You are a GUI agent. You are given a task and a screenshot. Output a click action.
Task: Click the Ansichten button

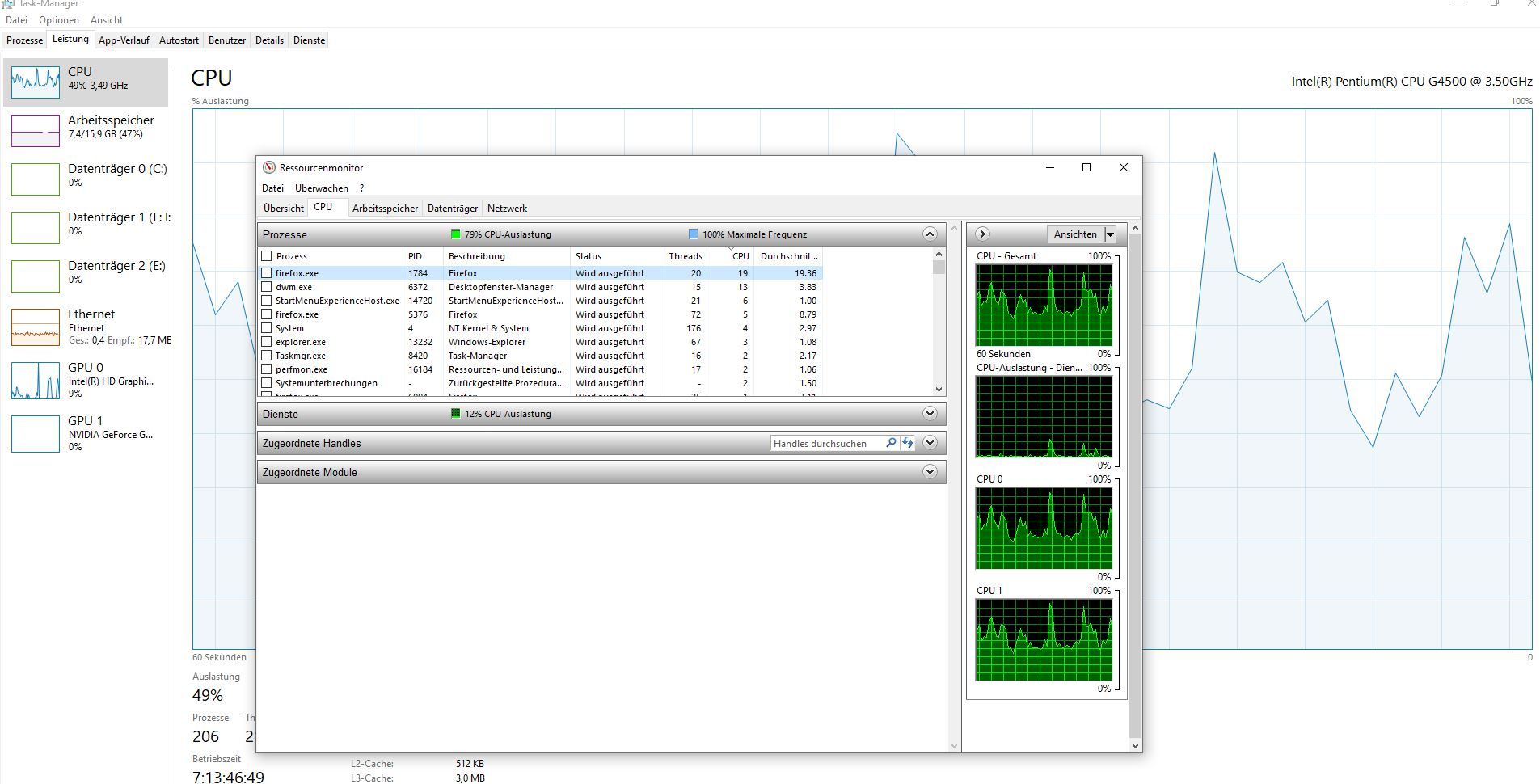coord(1075,234)
